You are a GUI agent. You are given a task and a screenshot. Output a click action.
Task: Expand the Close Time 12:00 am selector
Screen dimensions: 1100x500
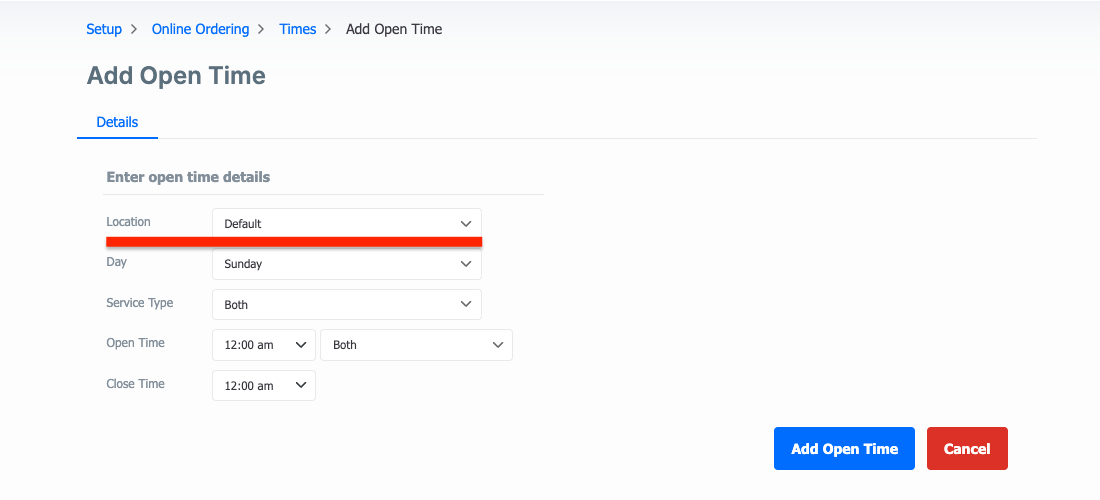point(264,386)
